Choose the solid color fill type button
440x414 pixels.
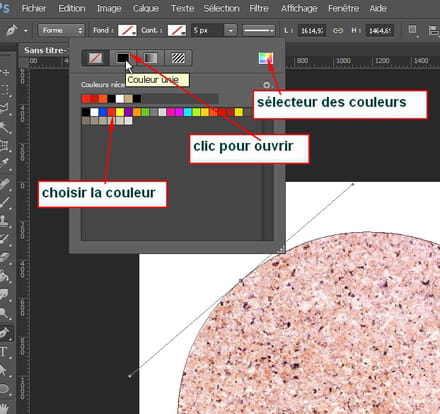123,58
